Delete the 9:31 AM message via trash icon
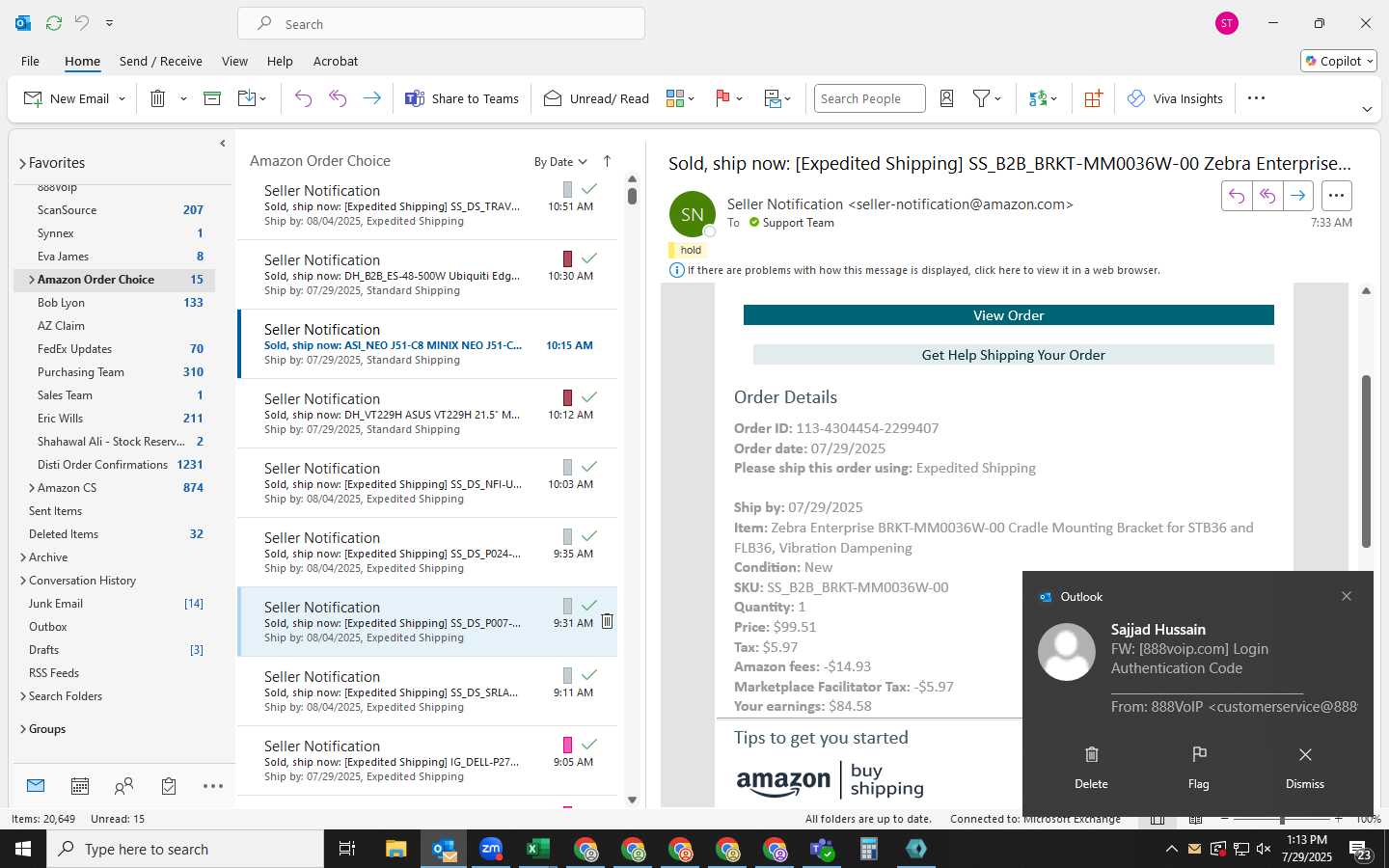The width and height of the screenshot is (1389, 868). pyautogui.click(x=608, y=621)
